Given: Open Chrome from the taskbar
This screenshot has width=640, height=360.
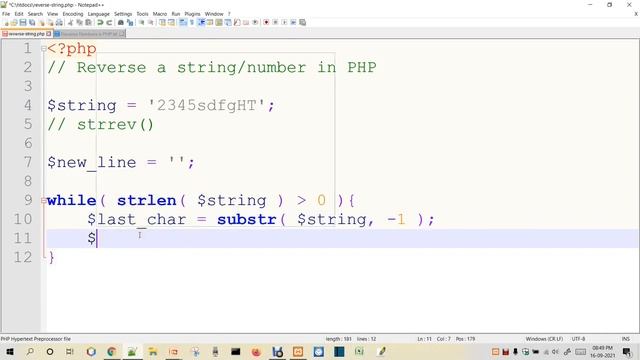Looking at the screenshot, I should [111, 351].
